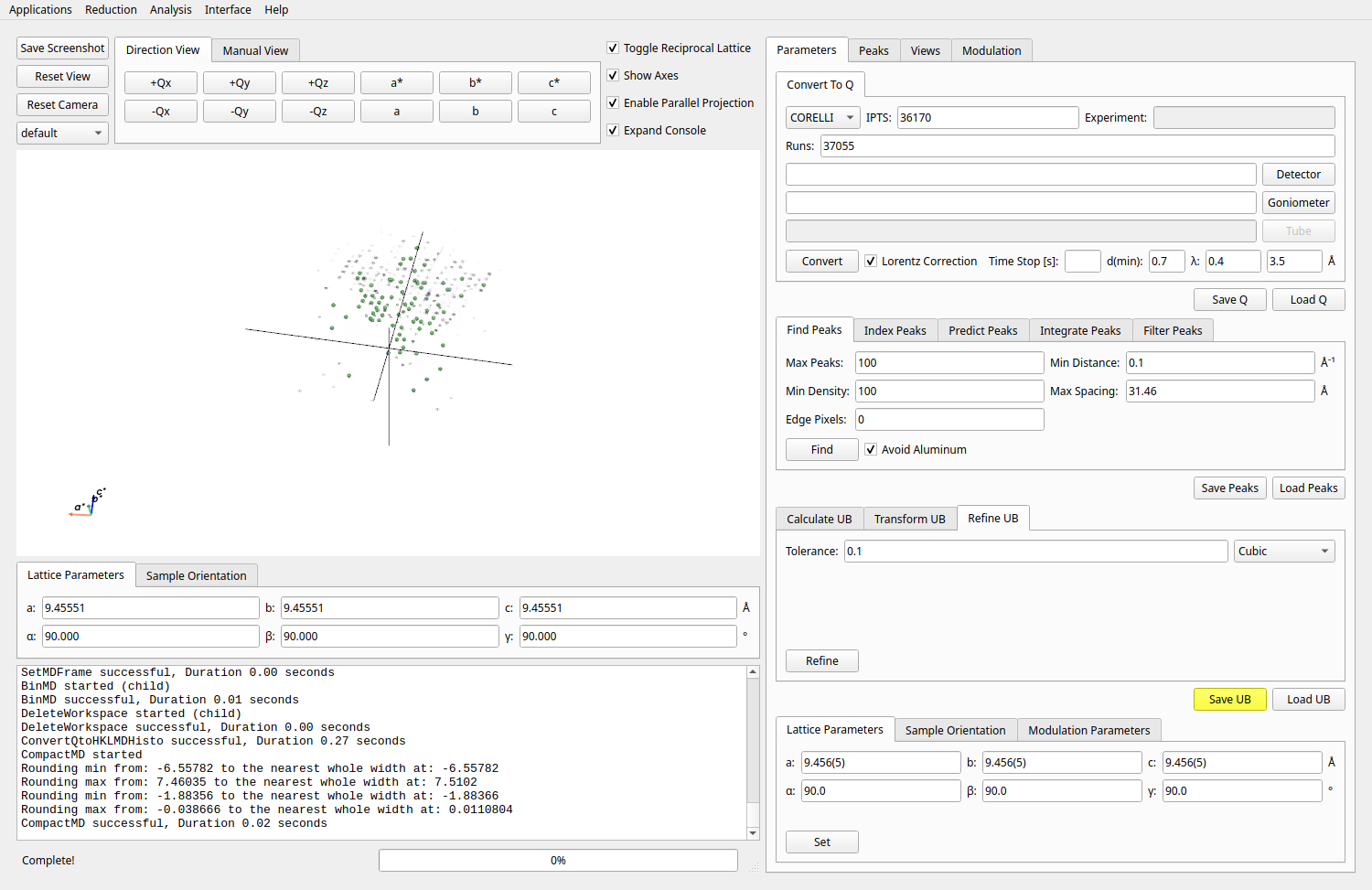Click the Load Q button
1372x890 pixels.
point(1309,299)
